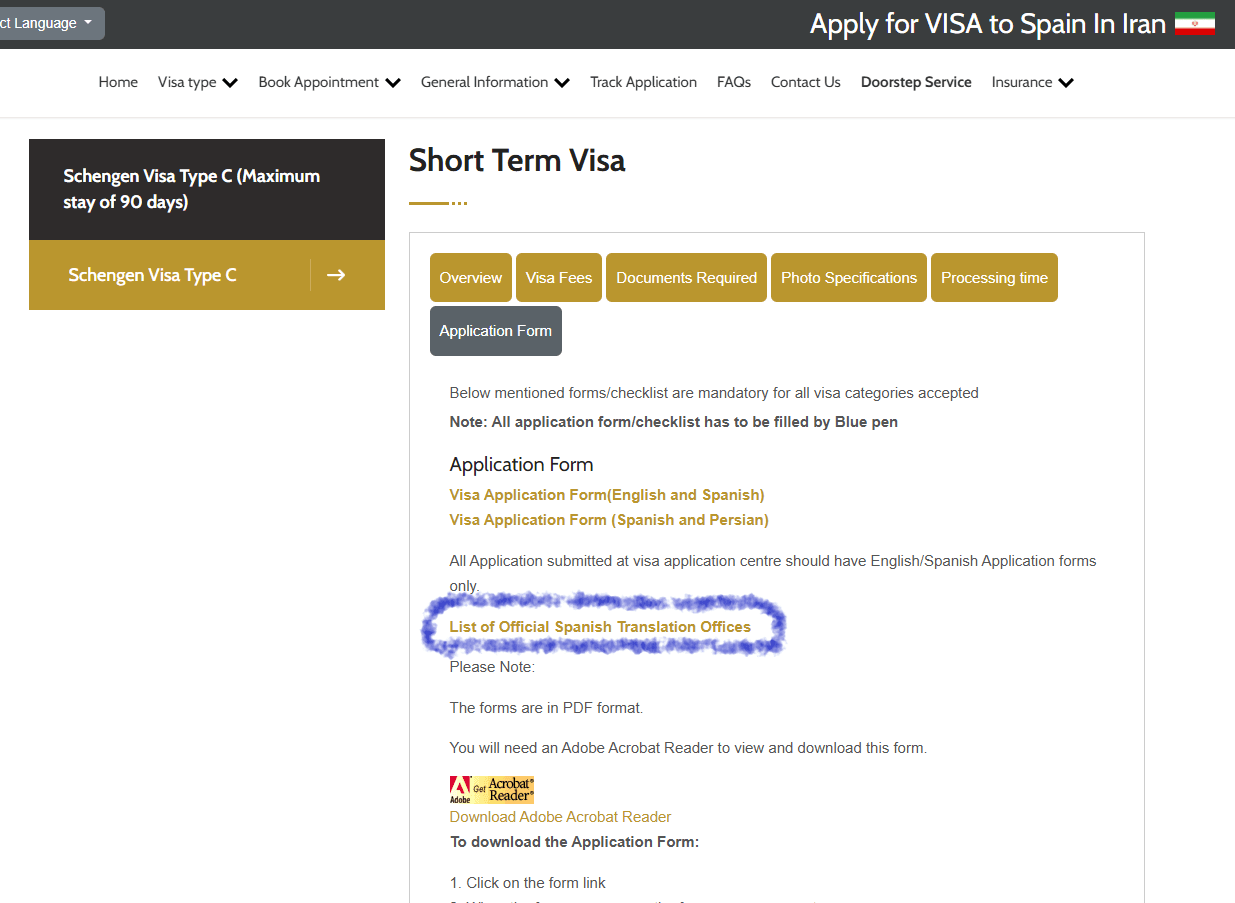This screenshot has height=903, width=1235.
Task: Open List of Official Spanish Translation Offices
Action: click(600, 627)
